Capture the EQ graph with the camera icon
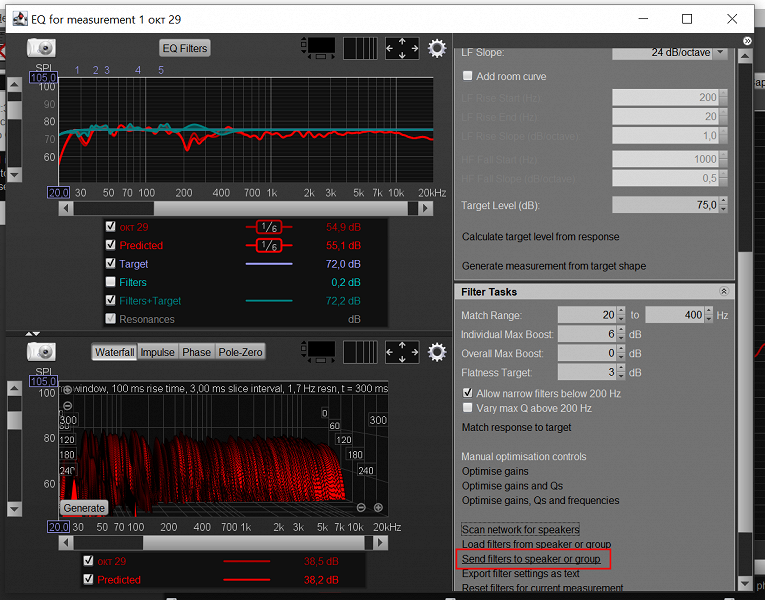The image size is (765, 600). pos(41,48)
